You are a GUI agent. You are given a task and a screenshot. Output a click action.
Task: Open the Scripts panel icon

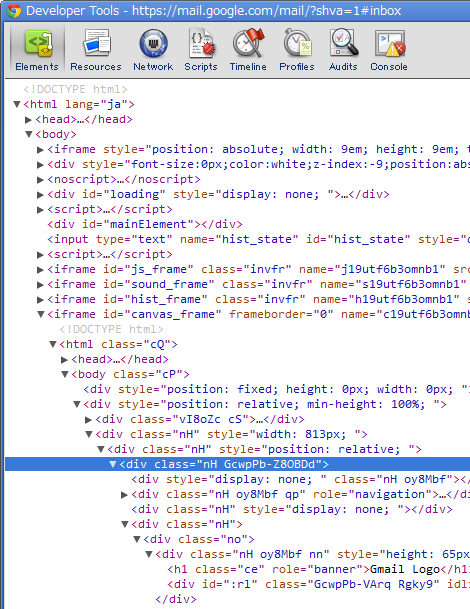pos(201,49)
